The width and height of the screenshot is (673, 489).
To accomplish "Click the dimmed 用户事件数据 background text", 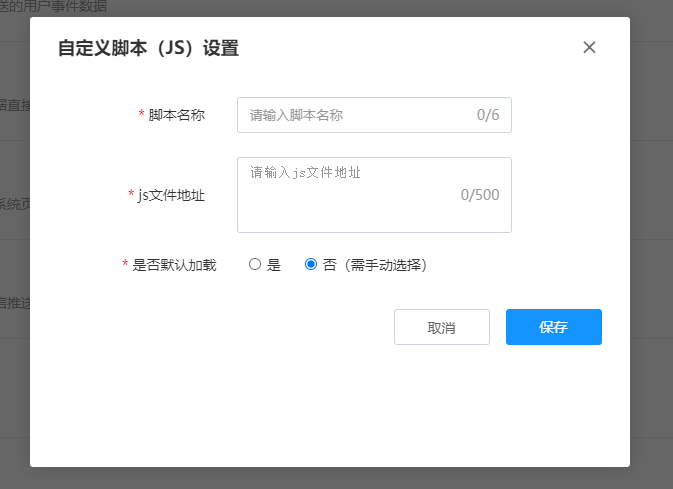I will 62,7.
